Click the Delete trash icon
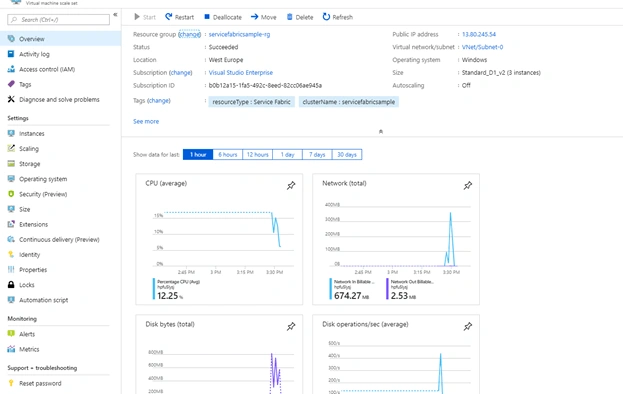Image resolution: width=623 pixels, height=394 pixels. coord(290,17)
